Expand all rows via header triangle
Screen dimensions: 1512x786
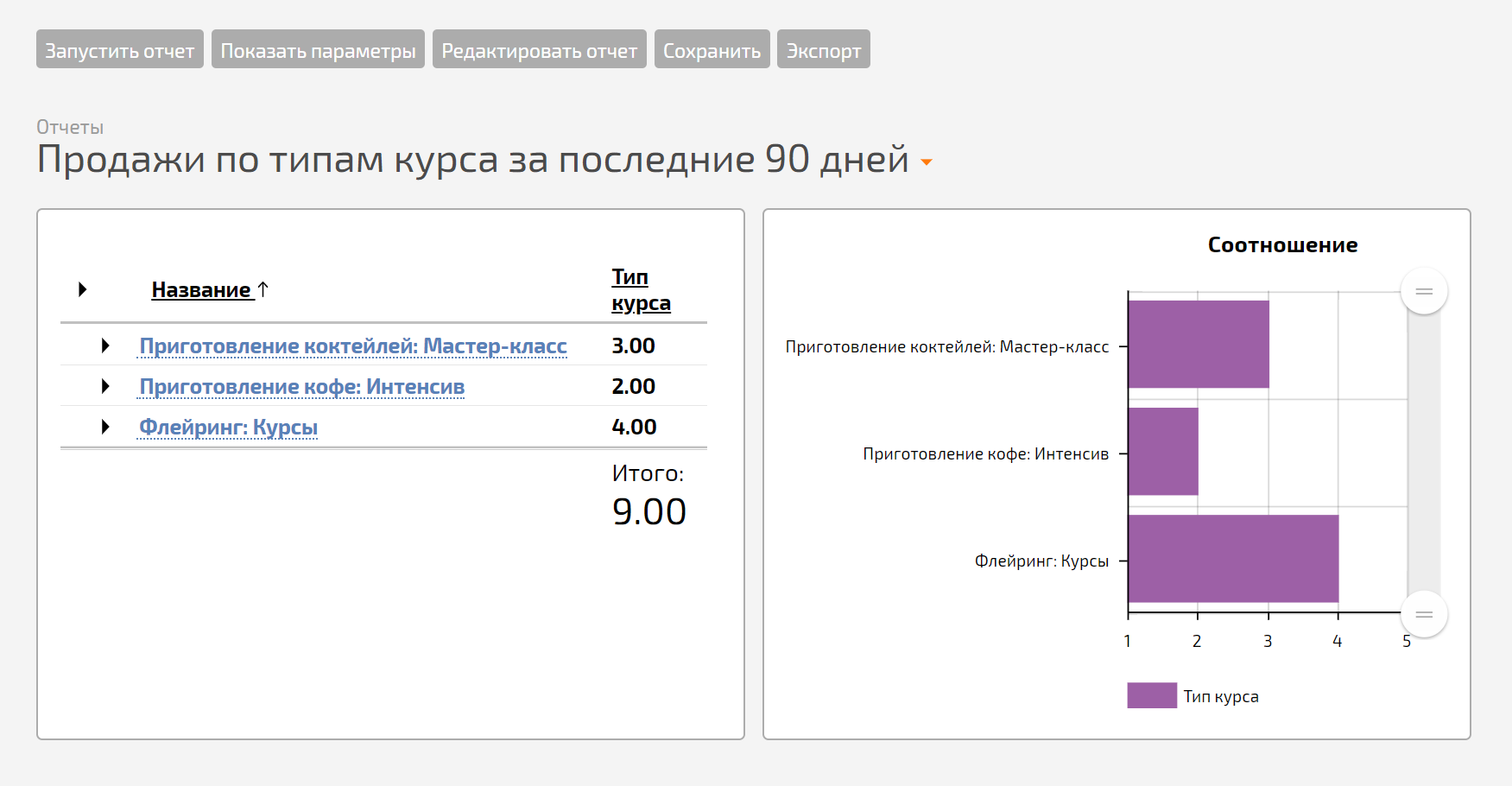click(83, 289)
